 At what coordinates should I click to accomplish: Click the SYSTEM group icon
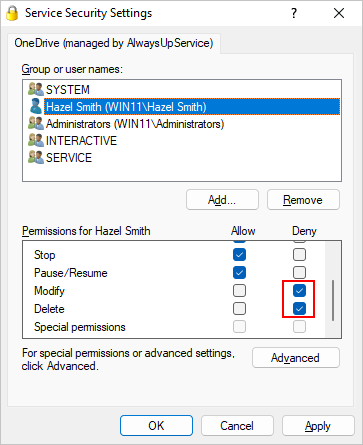36,89
